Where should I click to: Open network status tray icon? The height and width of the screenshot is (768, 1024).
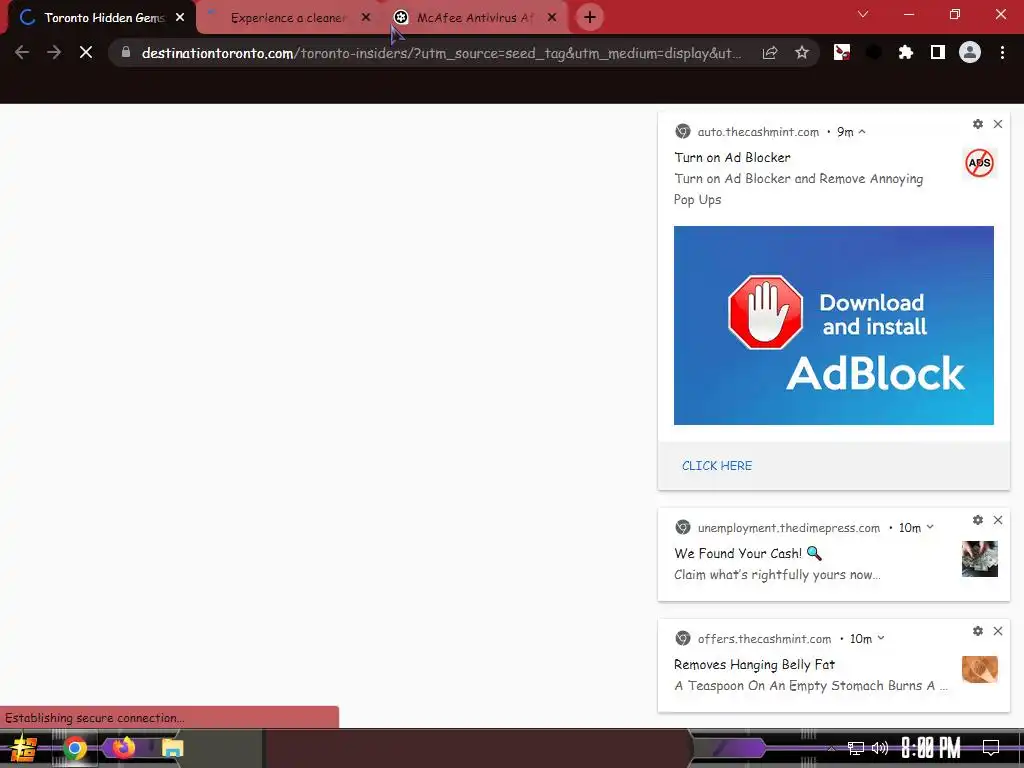(x=856, y=748)
